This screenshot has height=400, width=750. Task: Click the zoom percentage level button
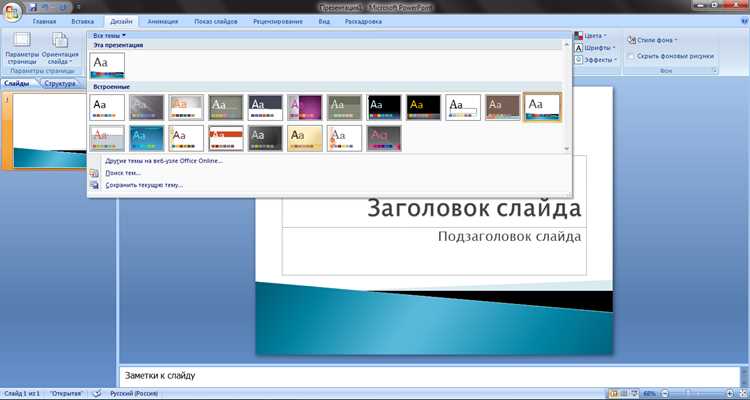click(650, 394)
